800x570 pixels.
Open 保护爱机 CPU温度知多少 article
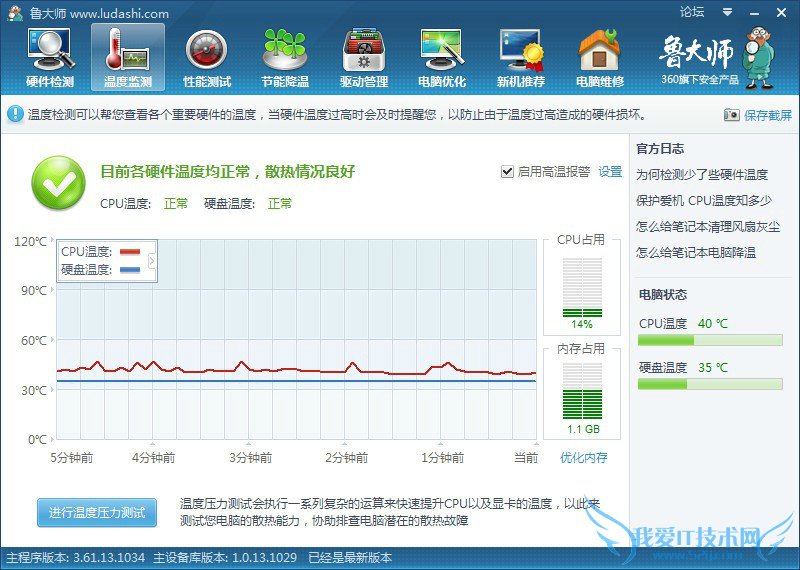point(704,201)
